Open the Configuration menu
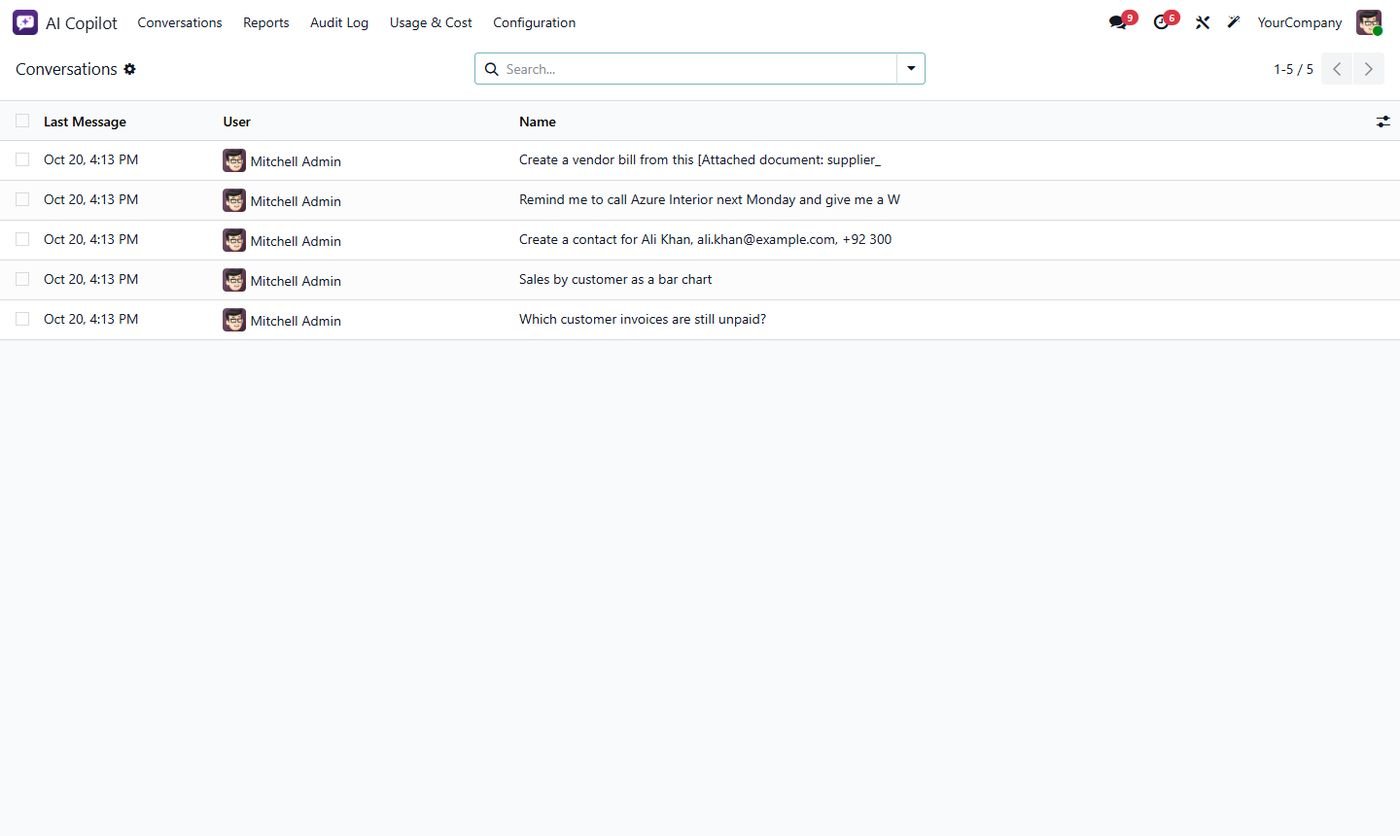 click(x=534, y=22)
